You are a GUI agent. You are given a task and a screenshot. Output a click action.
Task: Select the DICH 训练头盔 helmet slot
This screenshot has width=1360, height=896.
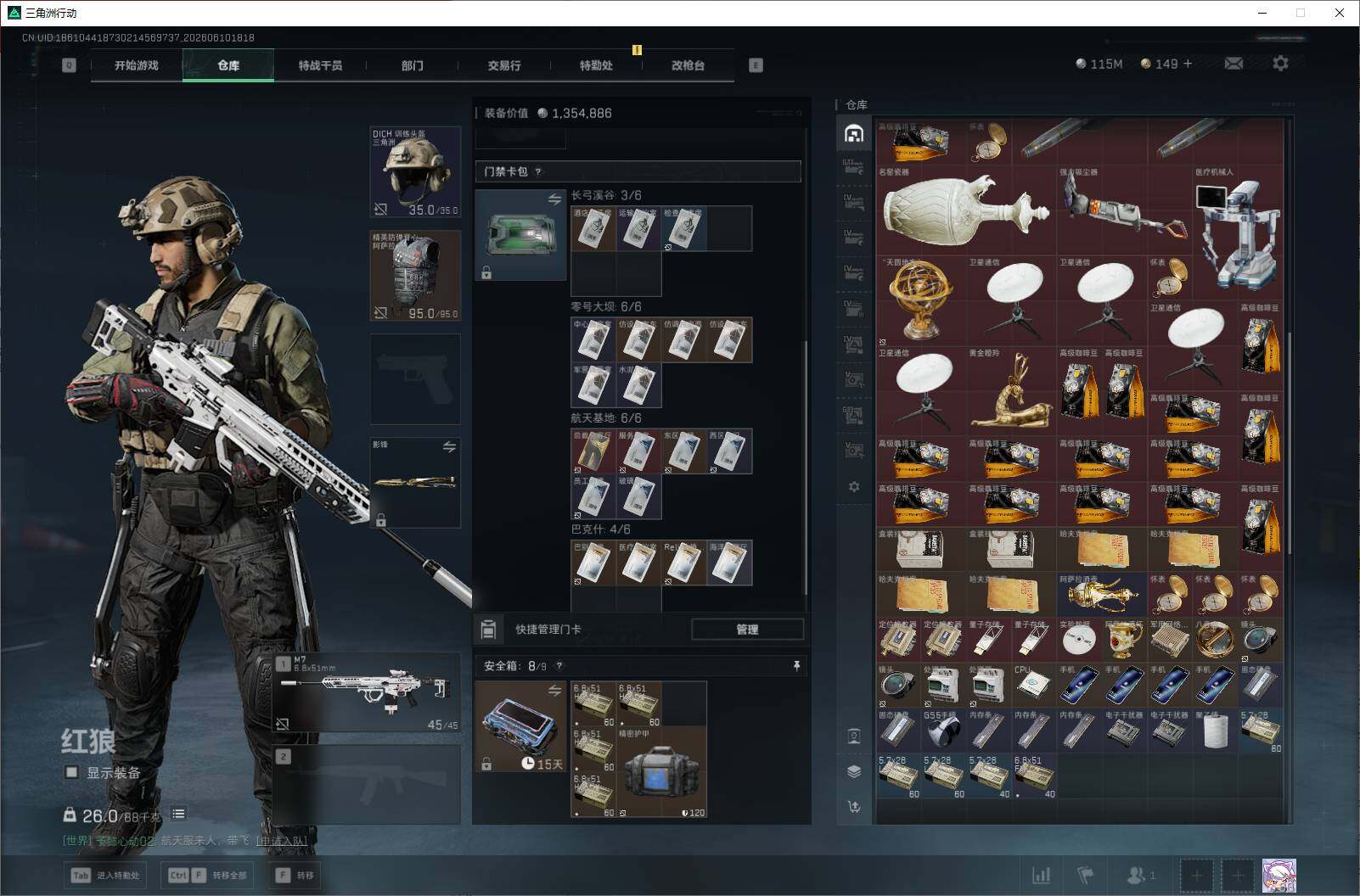pyautogui.click(x=416, y=172)
